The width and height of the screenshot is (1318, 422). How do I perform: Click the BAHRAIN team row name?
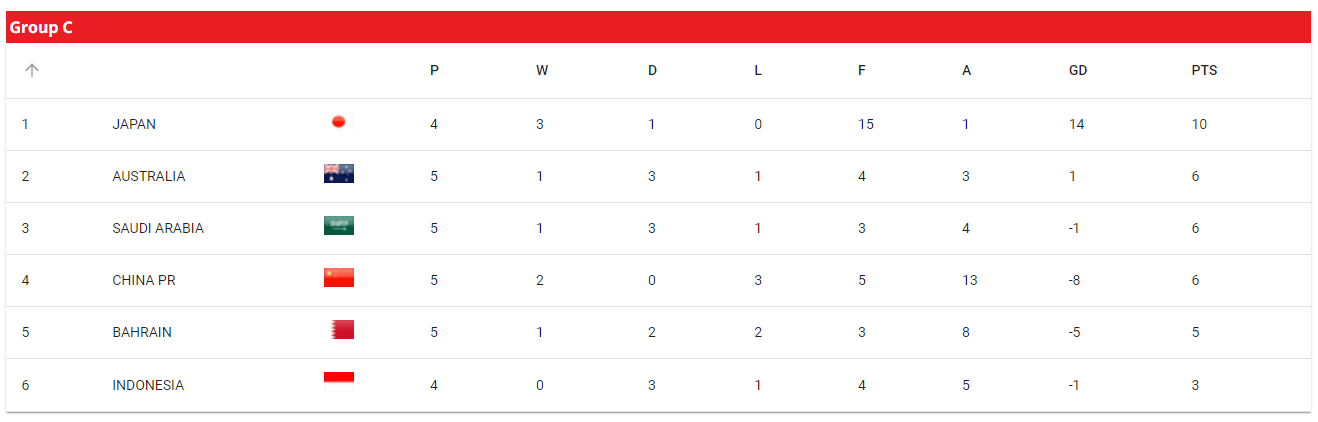tap(142, 333)
